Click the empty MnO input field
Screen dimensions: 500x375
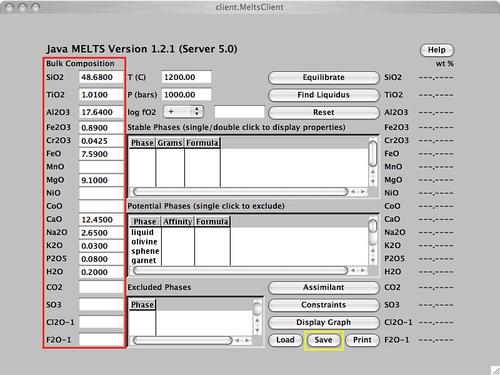(x=101, y=167)
